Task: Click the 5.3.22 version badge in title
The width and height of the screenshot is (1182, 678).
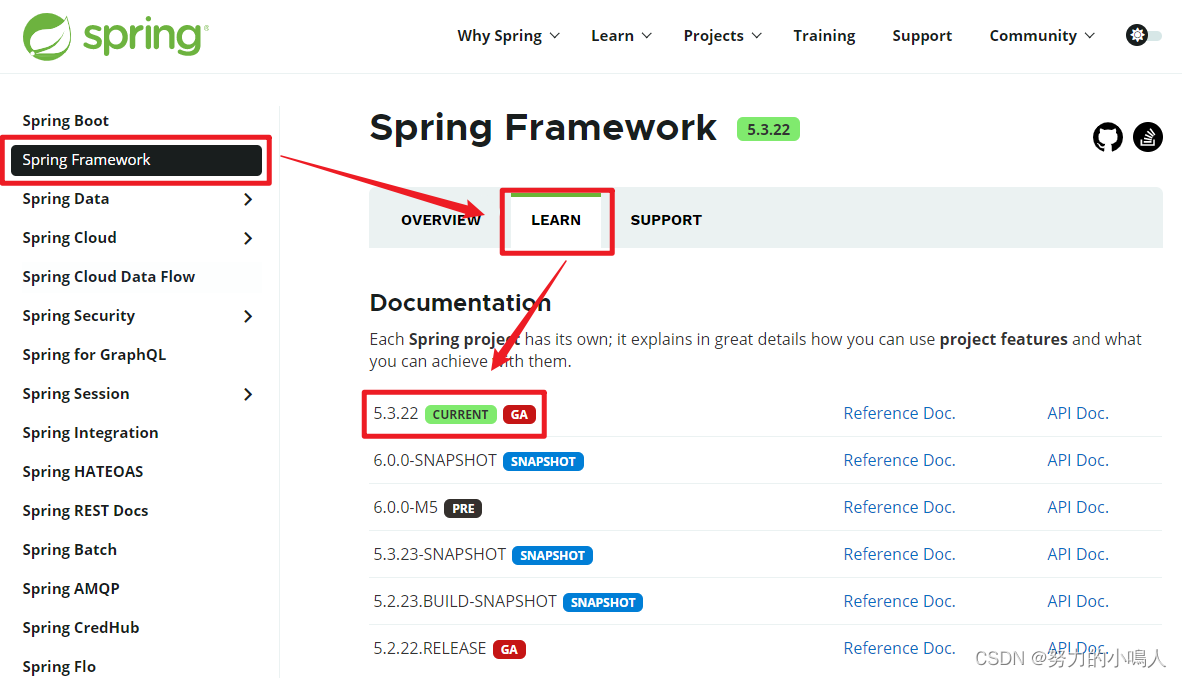Action: 768,130
